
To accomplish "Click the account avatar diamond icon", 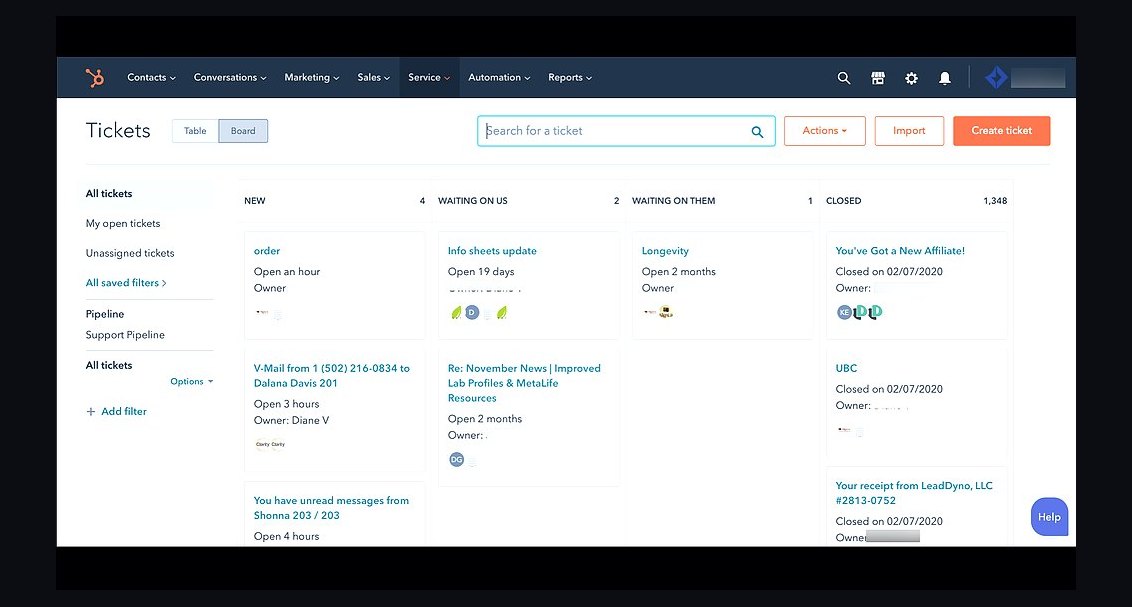I will click(996, 77).
